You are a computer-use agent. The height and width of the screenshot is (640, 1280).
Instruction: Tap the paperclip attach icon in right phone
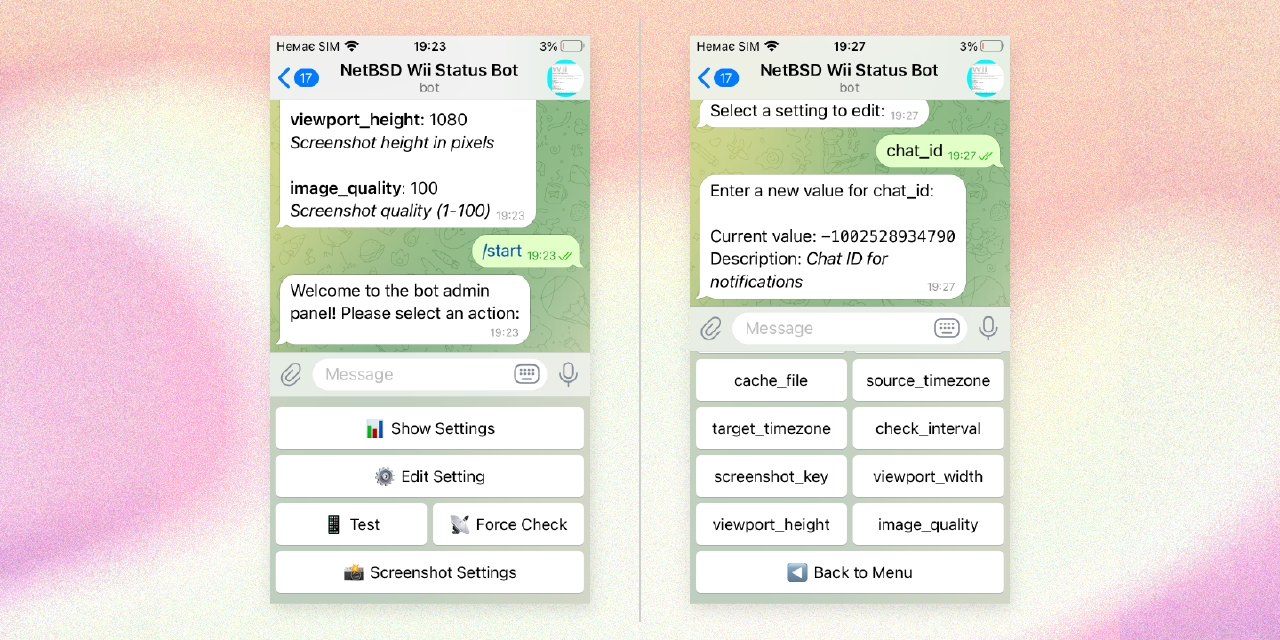tap(710, 328)
